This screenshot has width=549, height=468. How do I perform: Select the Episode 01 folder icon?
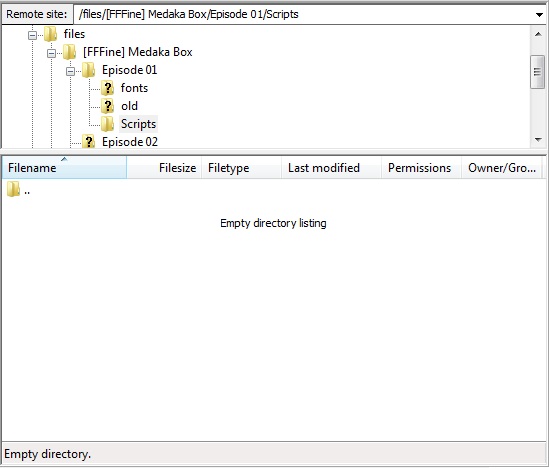[88, 70]
